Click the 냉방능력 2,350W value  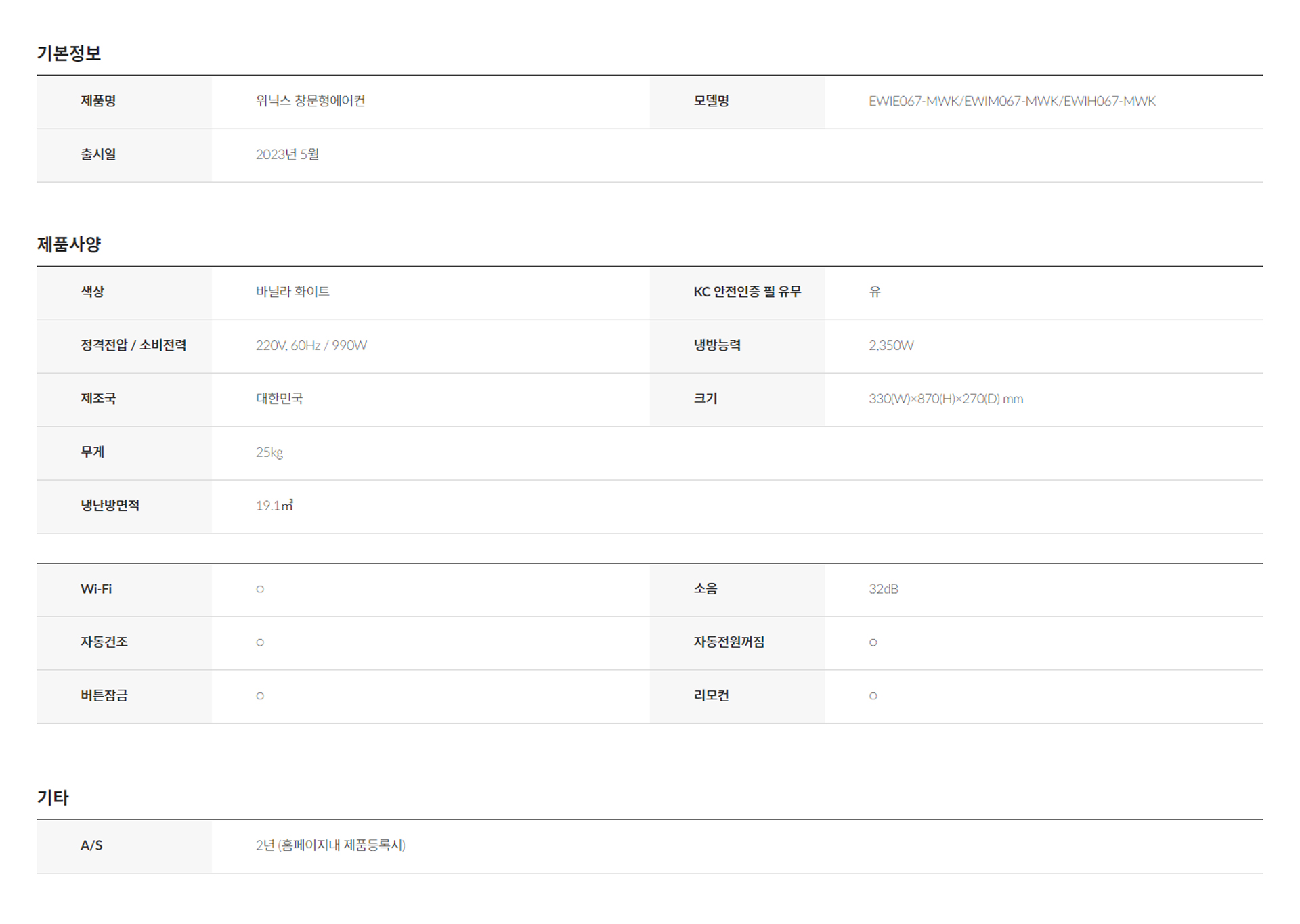[891, 346]
